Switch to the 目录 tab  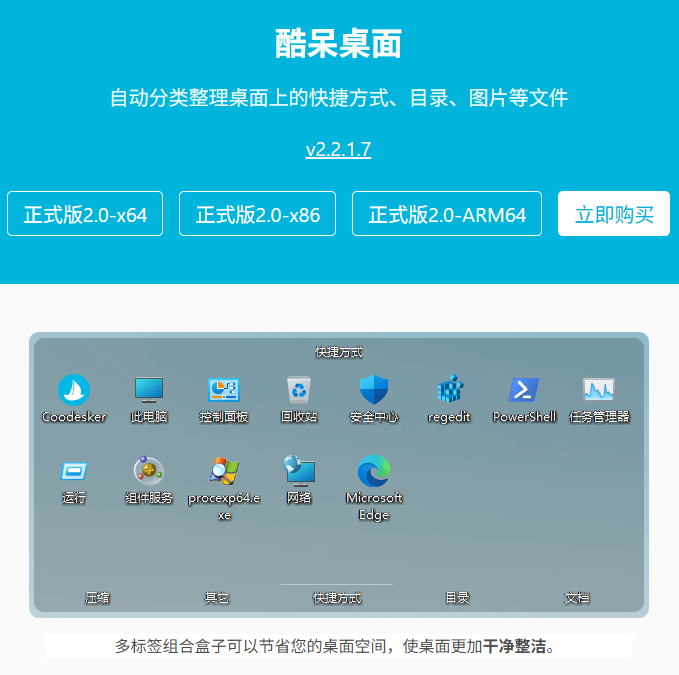(457, 598)
